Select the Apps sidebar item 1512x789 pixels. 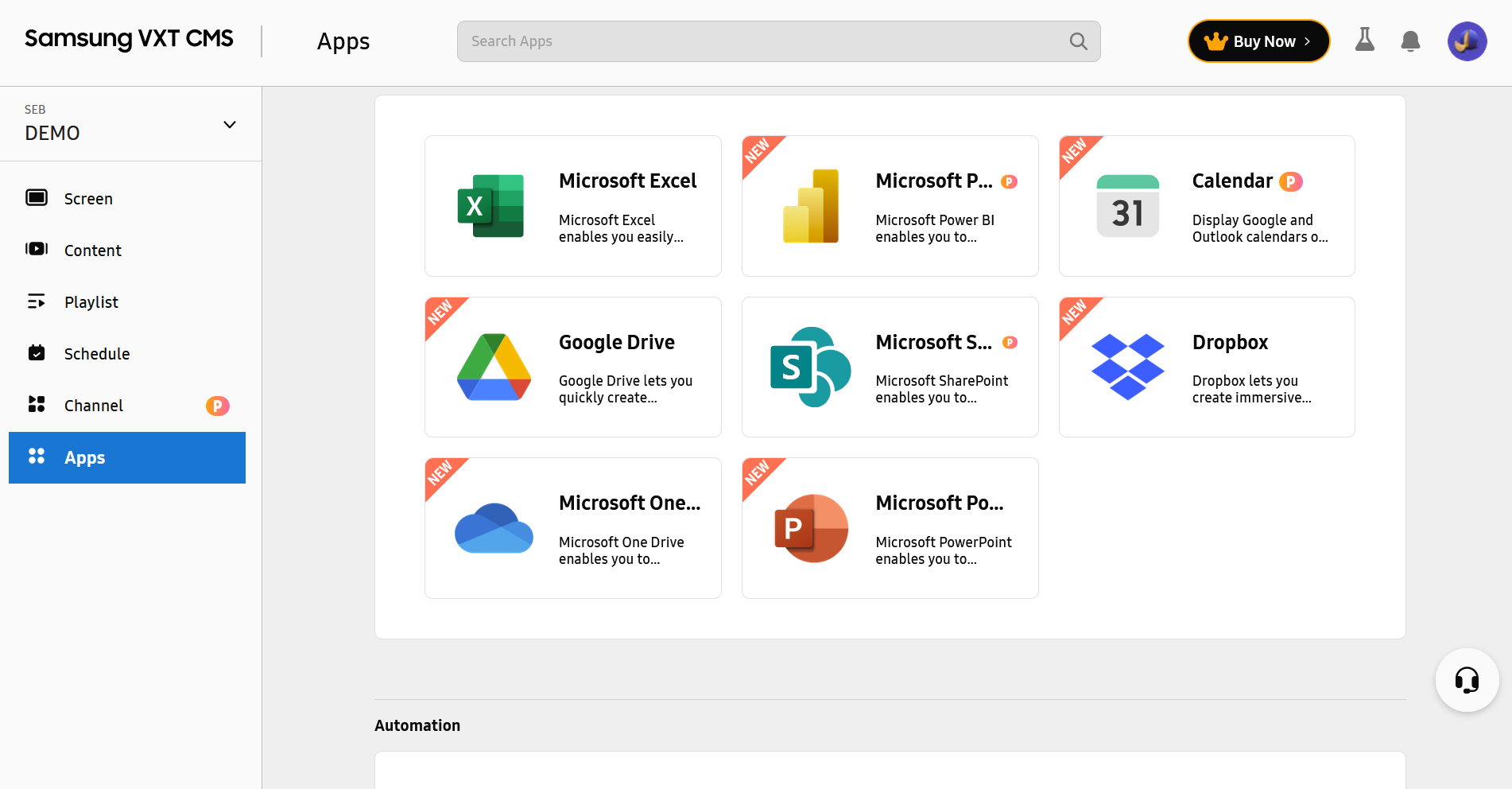pos(127,457)
